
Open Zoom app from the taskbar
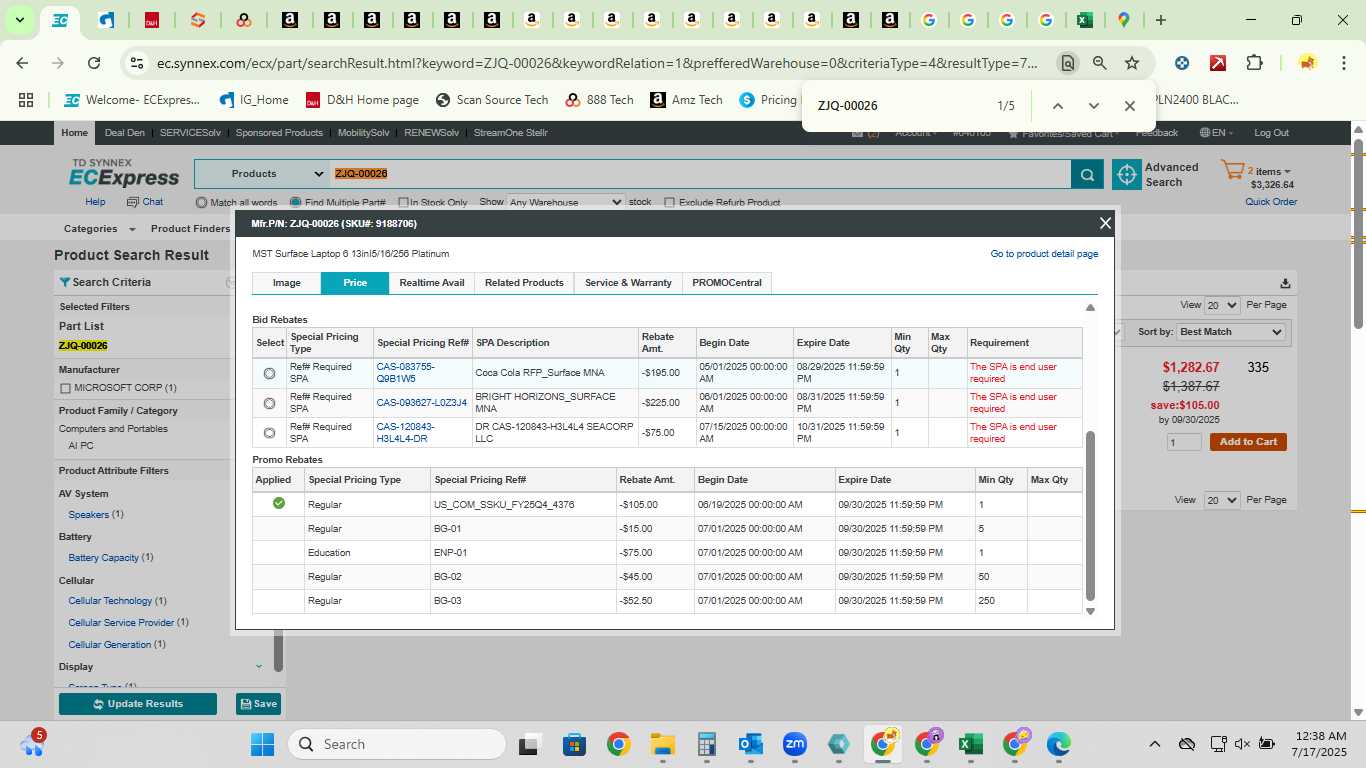tap(795, 744)
